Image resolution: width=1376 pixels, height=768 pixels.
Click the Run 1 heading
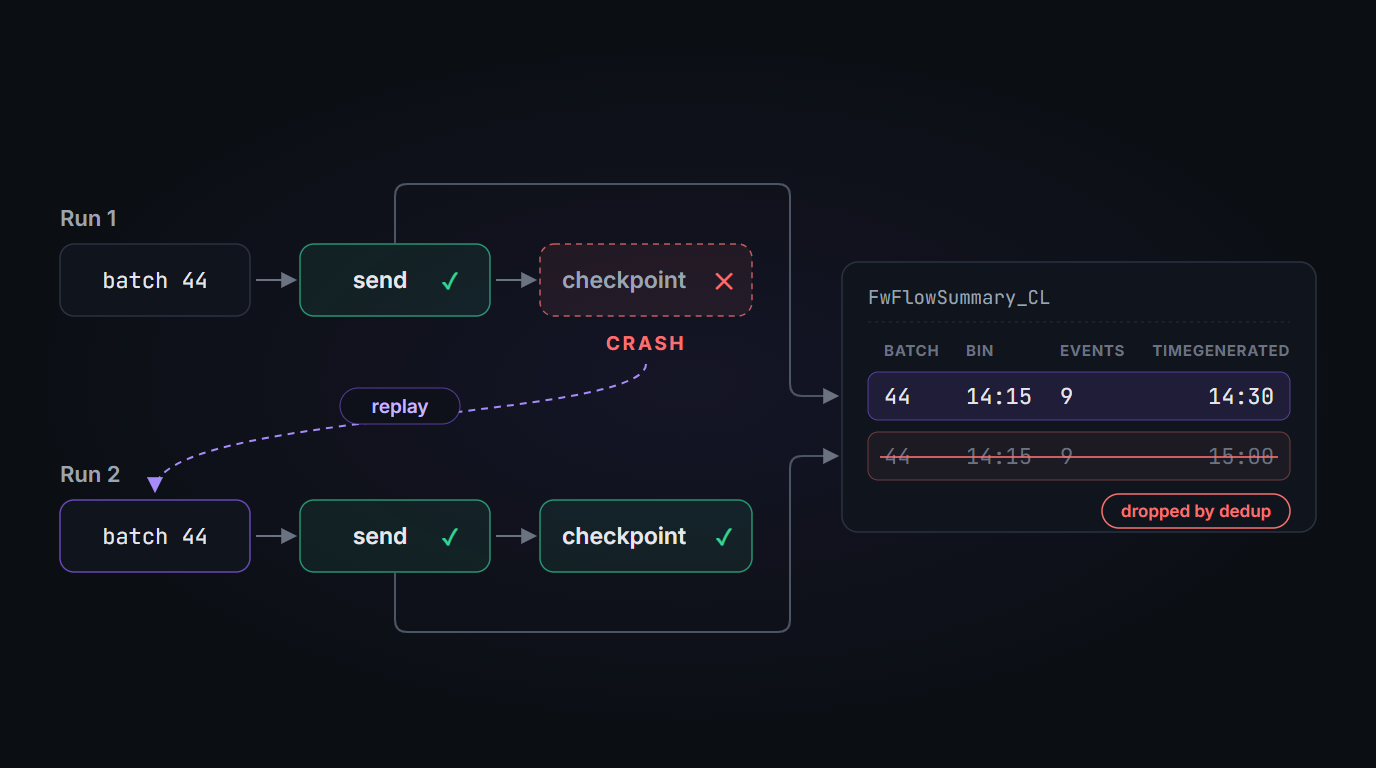coord(89,218)
